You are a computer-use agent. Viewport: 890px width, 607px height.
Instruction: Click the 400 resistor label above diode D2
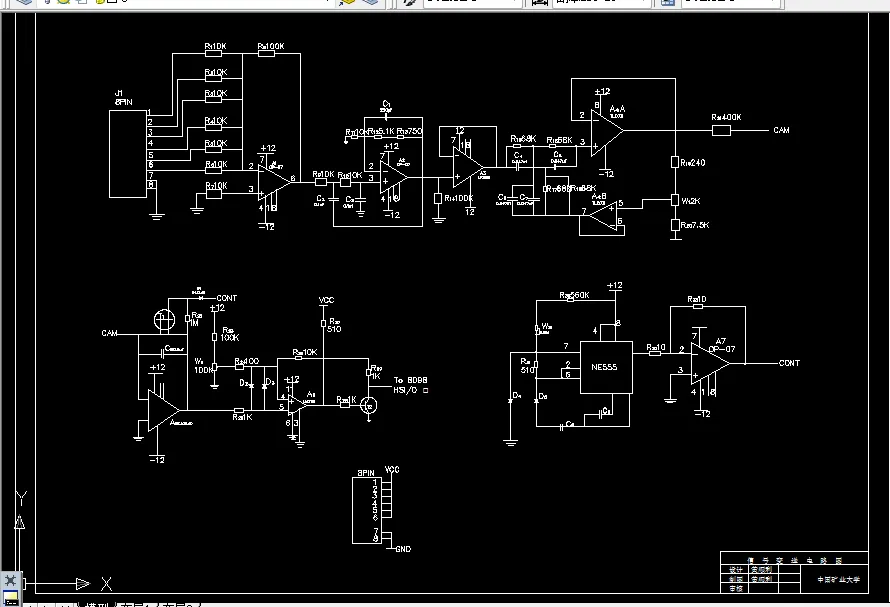point(247,361)
